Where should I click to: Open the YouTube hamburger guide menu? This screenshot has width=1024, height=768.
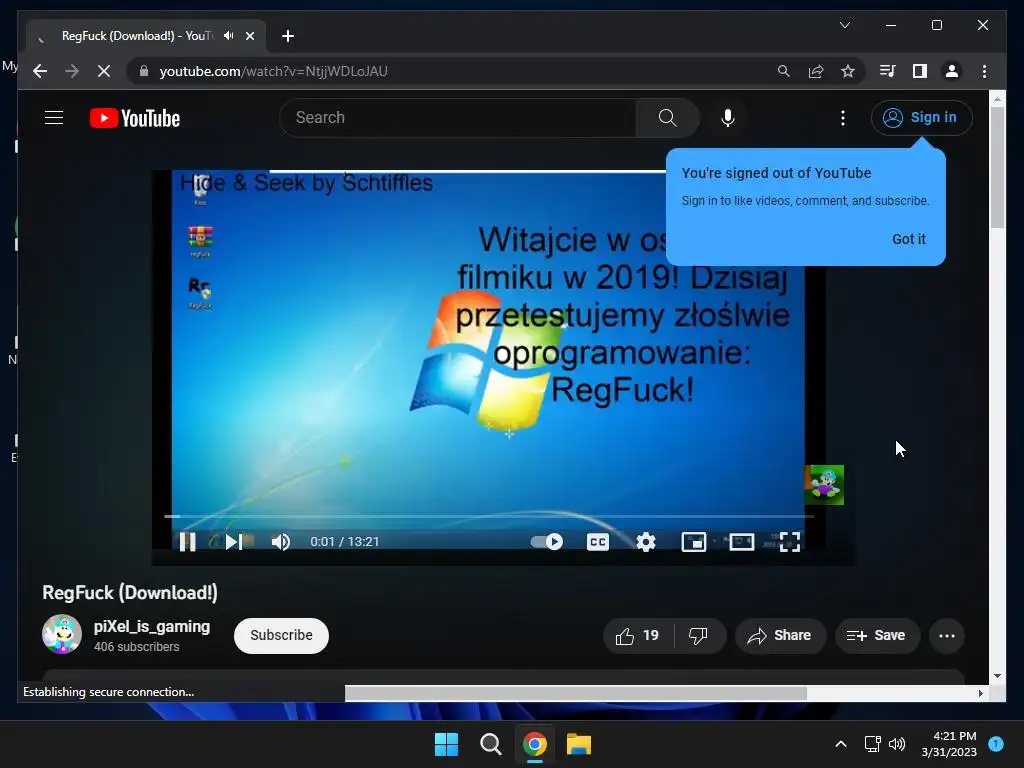click(54, 118)
